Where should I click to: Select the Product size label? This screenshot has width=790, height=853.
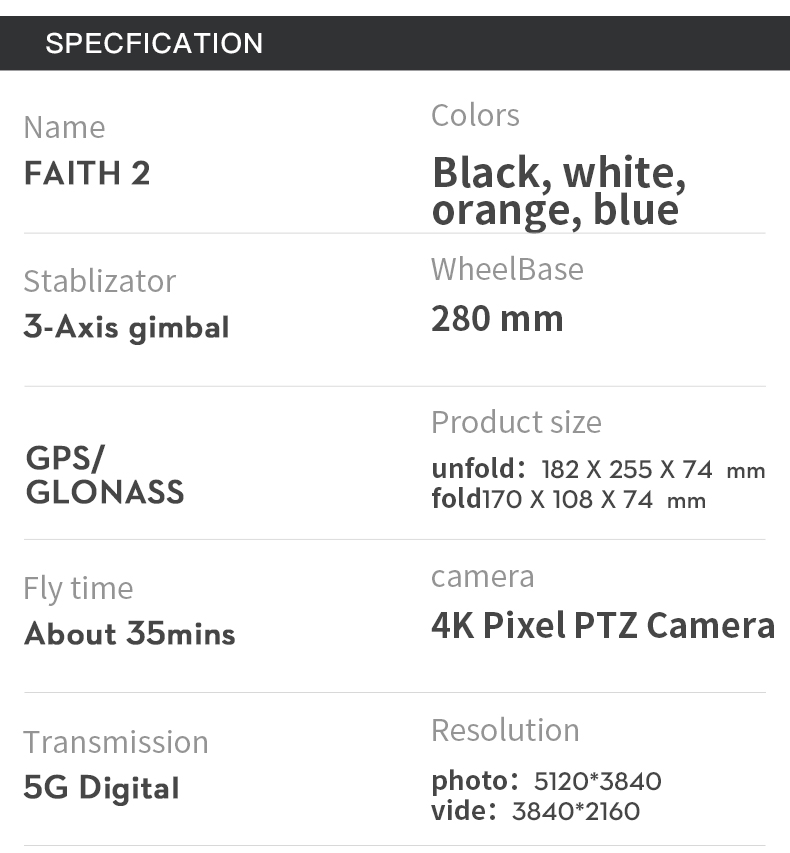click(516, 422)
